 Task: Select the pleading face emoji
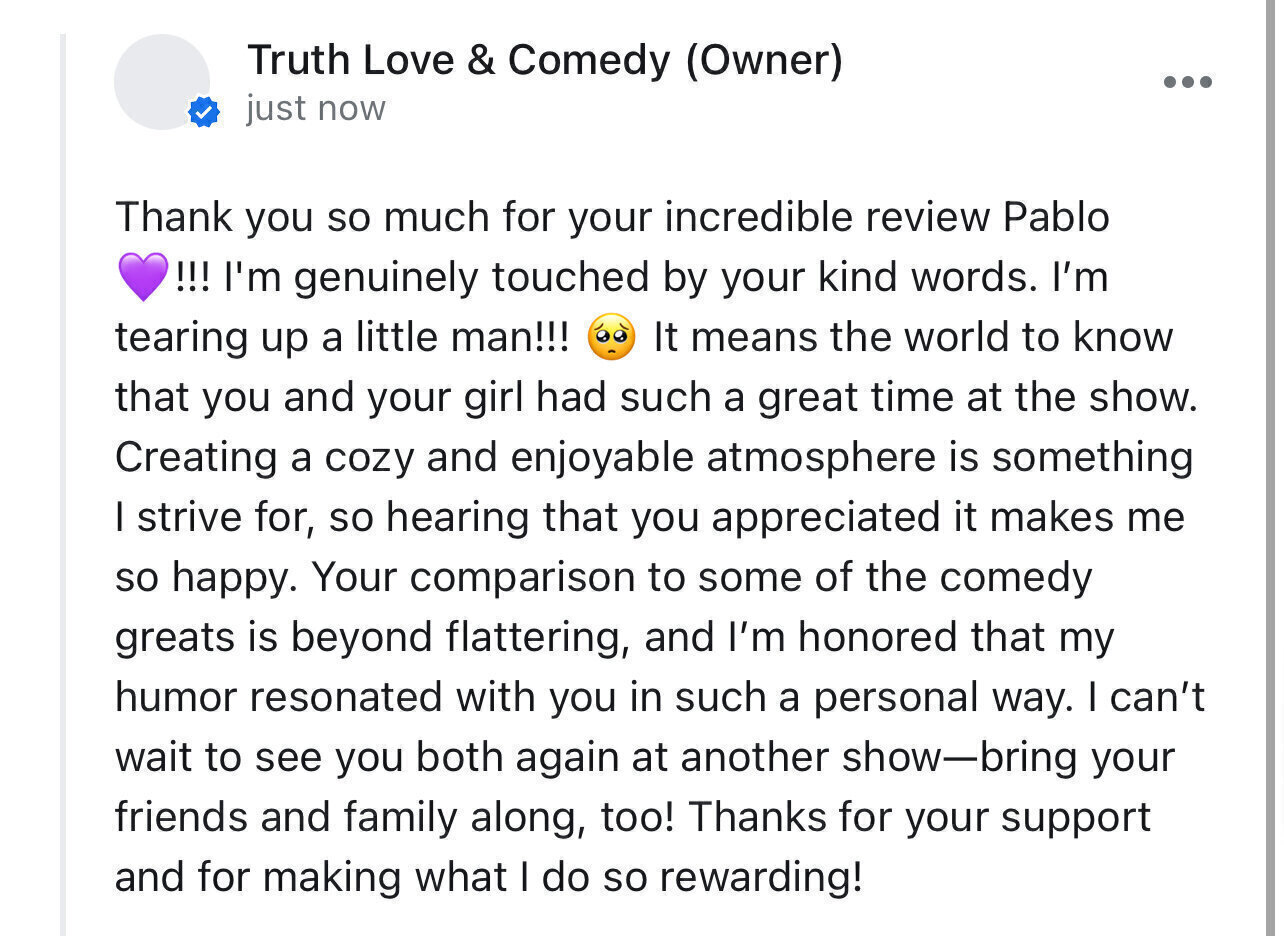click(x=611, y=337)
